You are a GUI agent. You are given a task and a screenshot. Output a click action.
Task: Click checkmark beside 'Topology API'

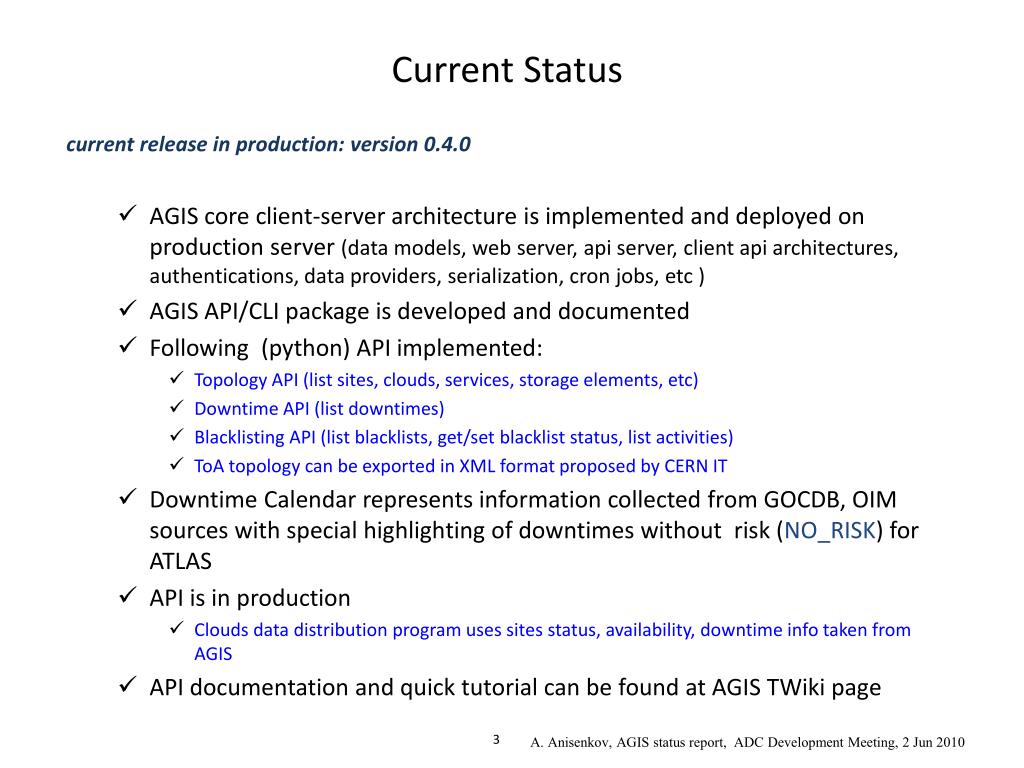point(176,377)
